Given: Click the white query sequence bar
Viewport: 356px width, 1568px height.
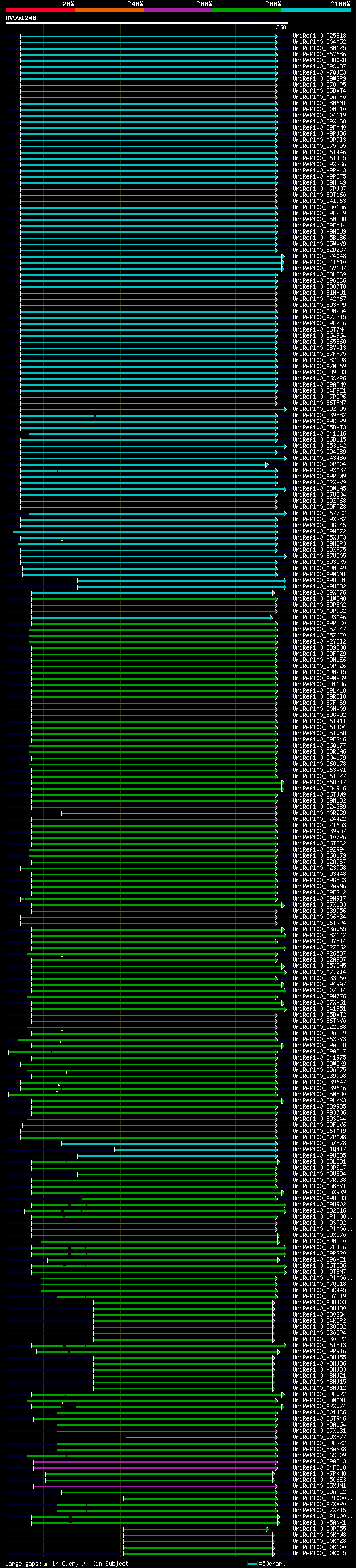Looking at the screenshot, I should click(x=147, y=23).
